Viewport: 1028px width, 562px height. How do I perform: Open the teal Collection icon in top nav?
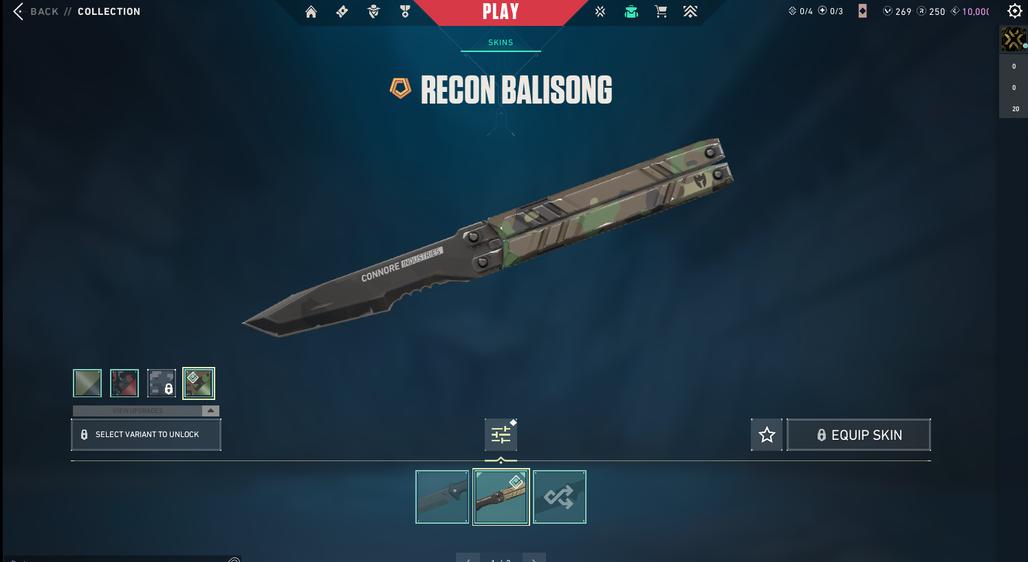[x=631, y=11]
